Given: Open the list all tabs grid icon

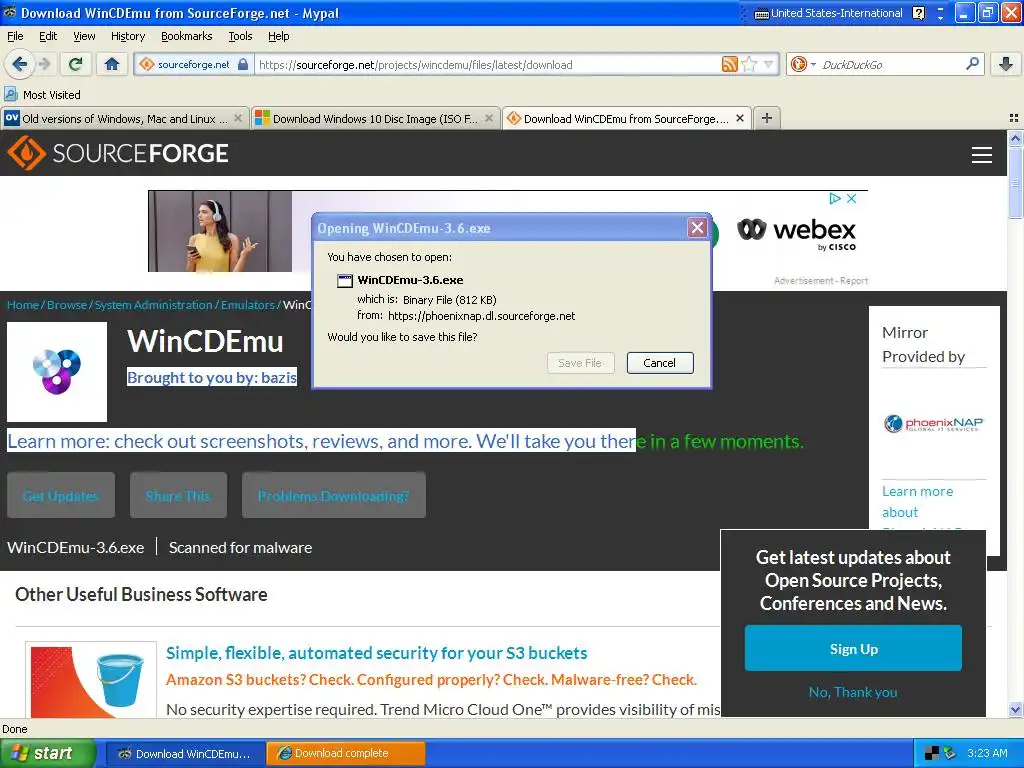Looking at the screenshot, I should tap(1014, 118).
